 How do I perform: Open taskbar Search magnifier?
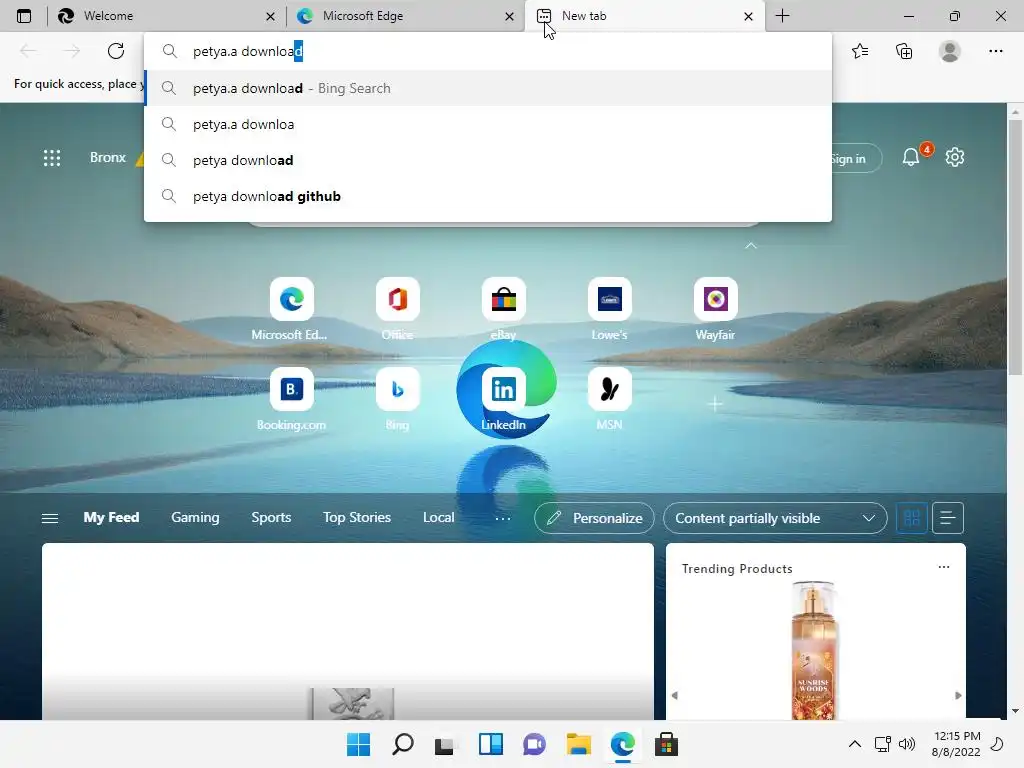coord(402,744)
